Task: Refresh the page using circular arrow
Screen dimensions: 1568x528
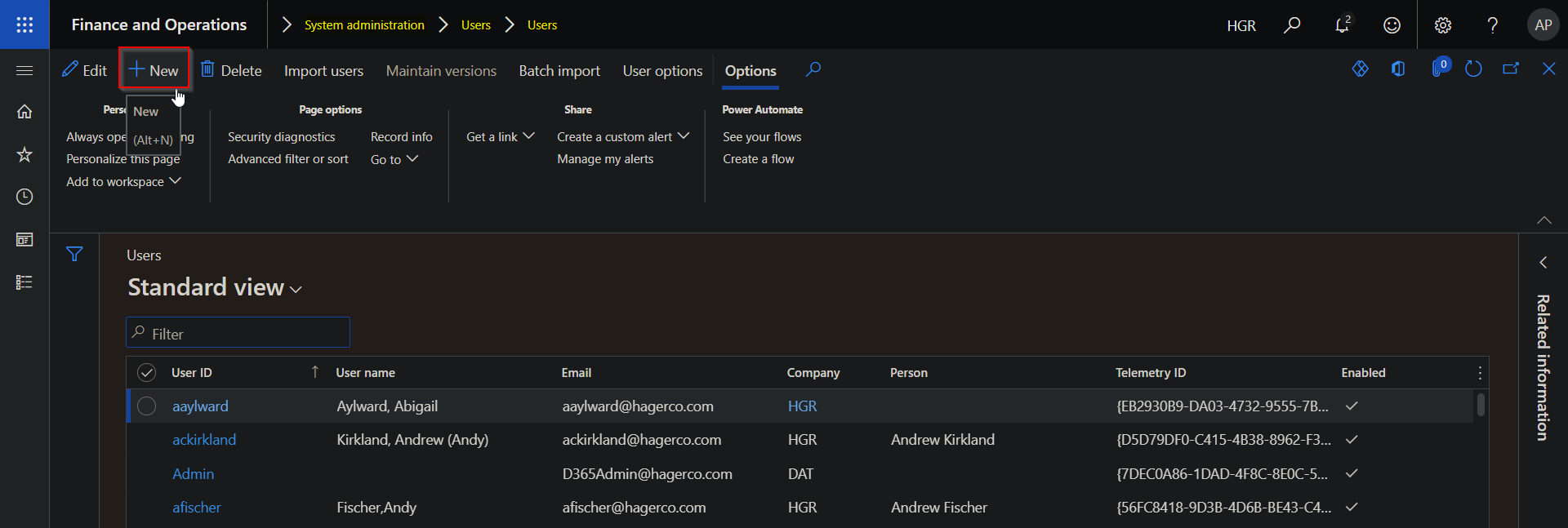Action: tap(1473, 69)
